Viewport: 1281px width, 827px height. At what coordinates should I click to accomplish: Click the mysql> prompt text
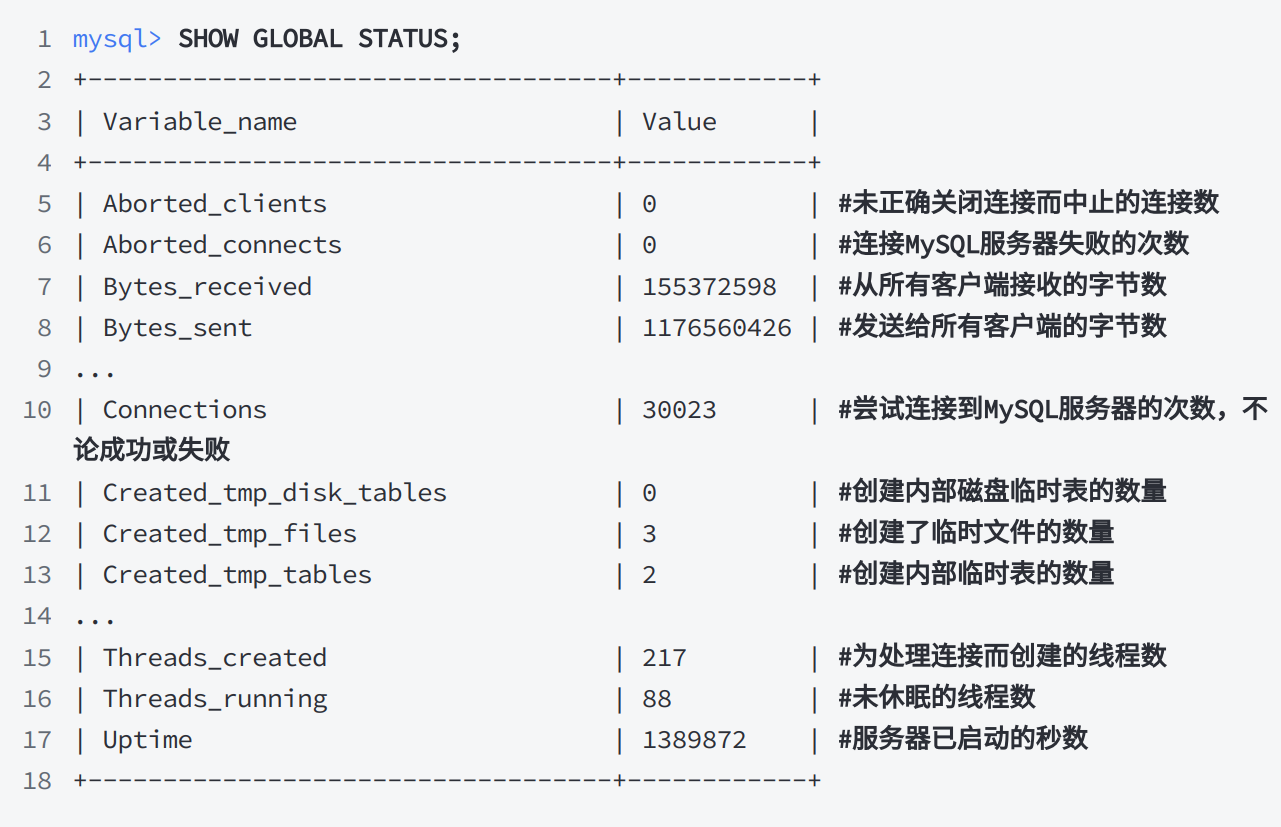pyautogui.click(x=117, y=40)
